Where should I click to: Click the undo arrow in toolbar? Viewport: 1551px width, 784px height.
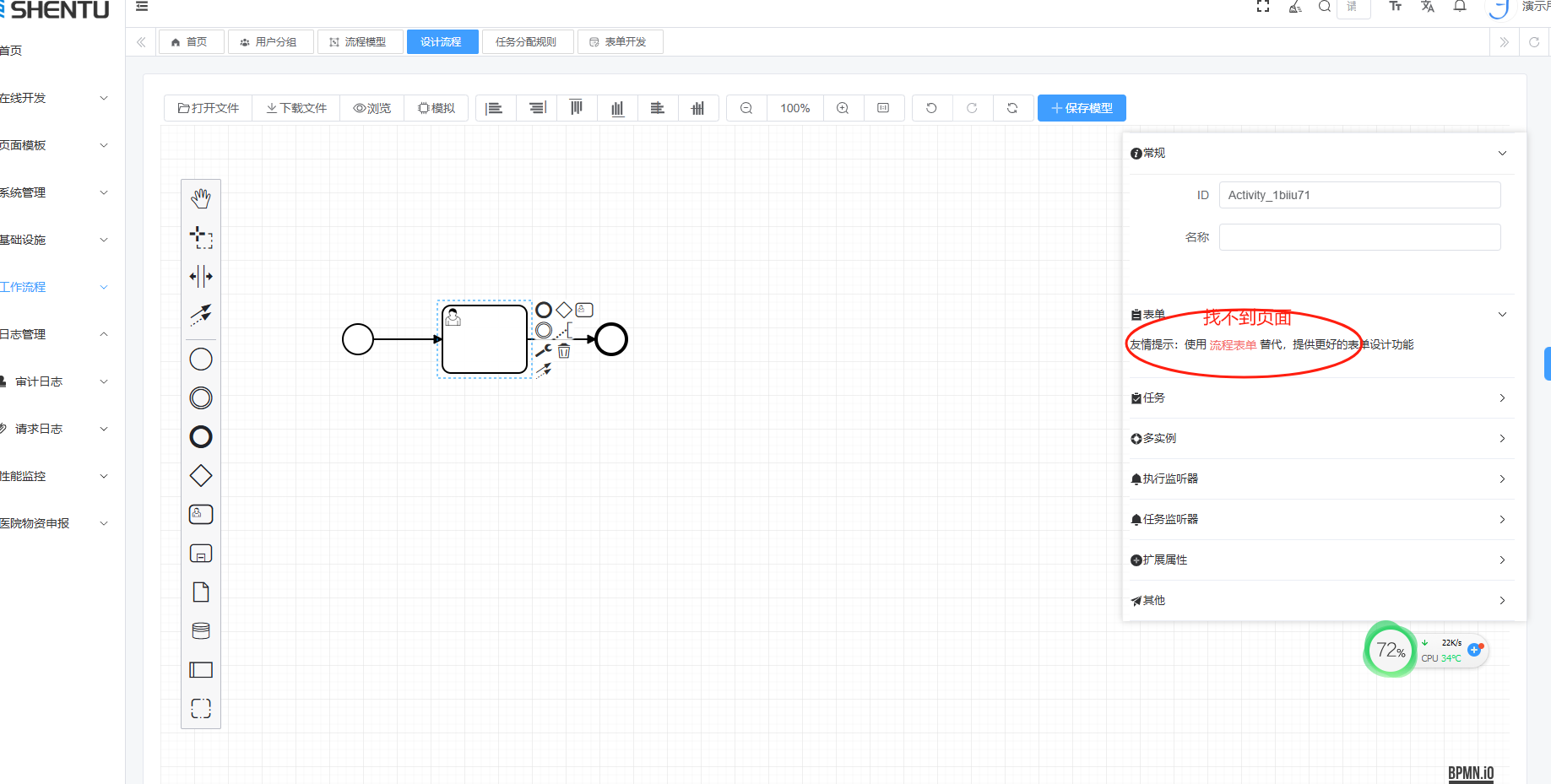click(x=931, y=108)
